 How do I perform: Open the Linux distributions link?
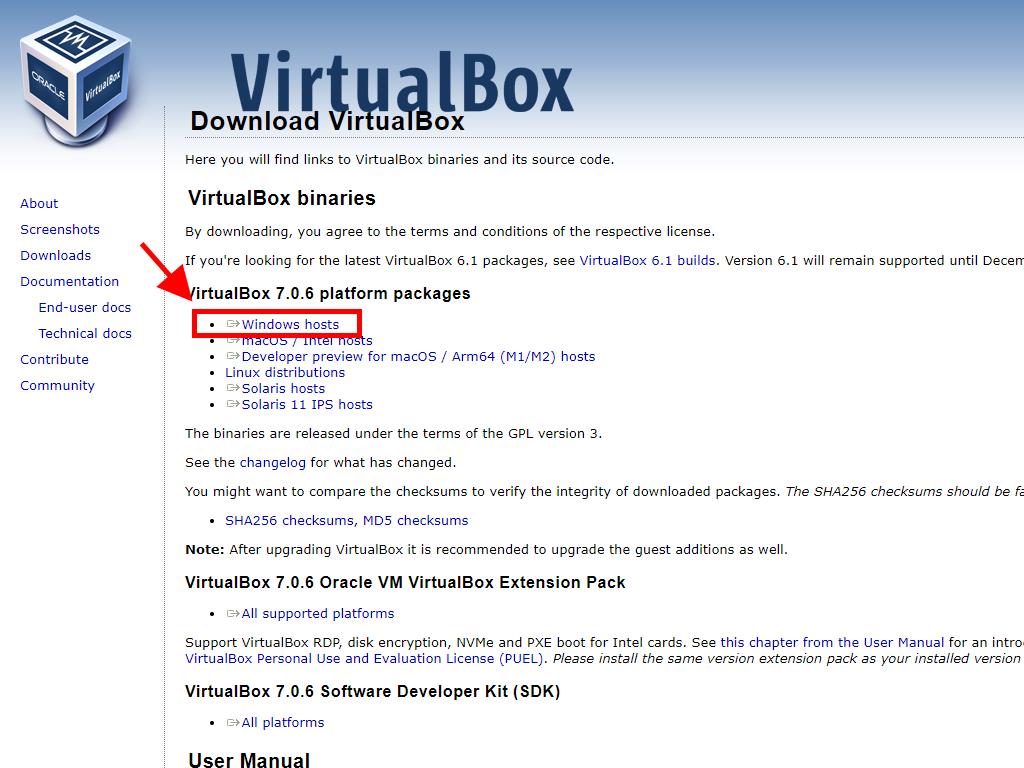pos(285,372)
